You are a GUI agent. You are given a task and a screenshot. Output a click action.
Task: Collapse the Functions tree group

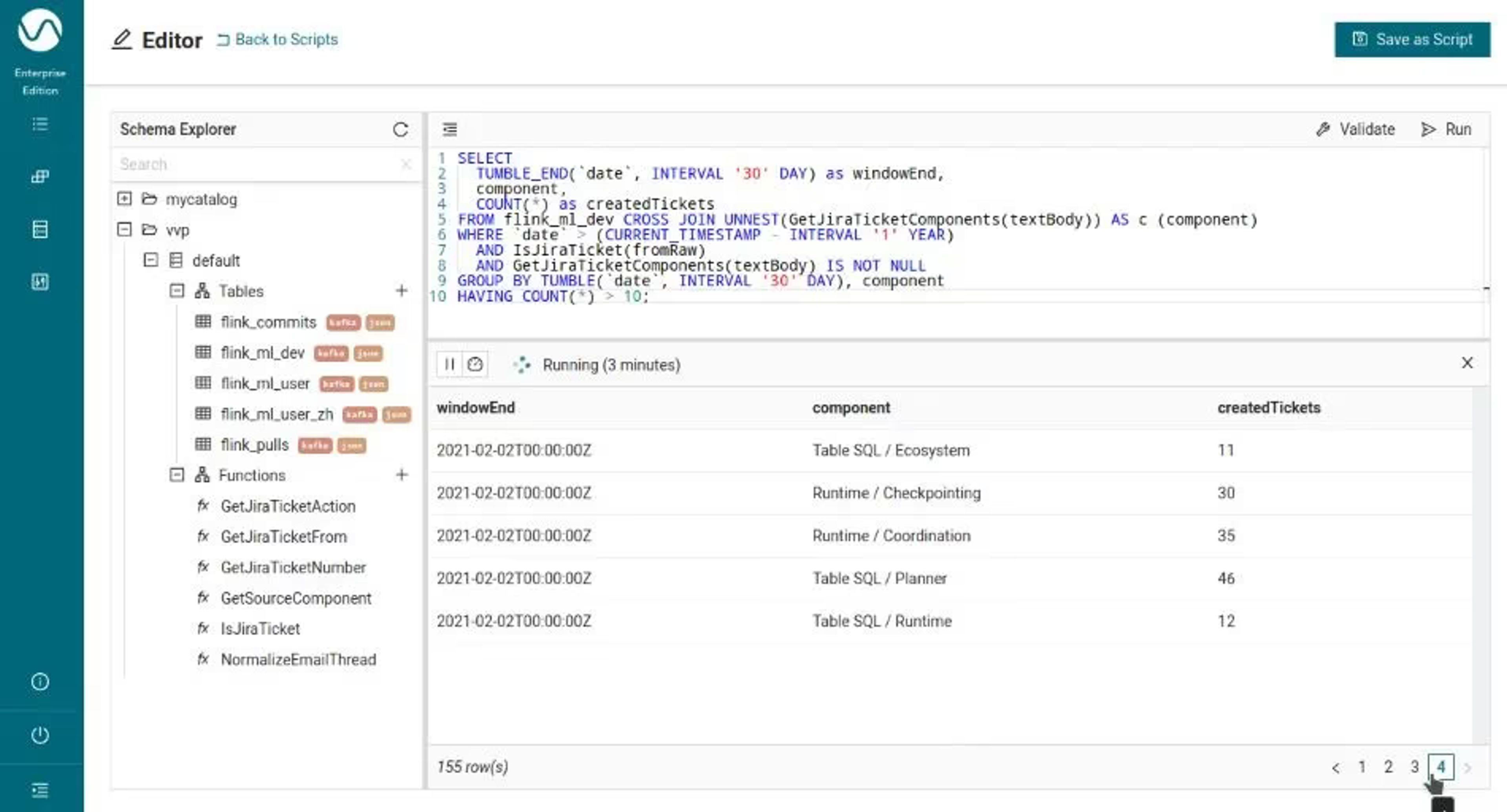pos(177,475)
